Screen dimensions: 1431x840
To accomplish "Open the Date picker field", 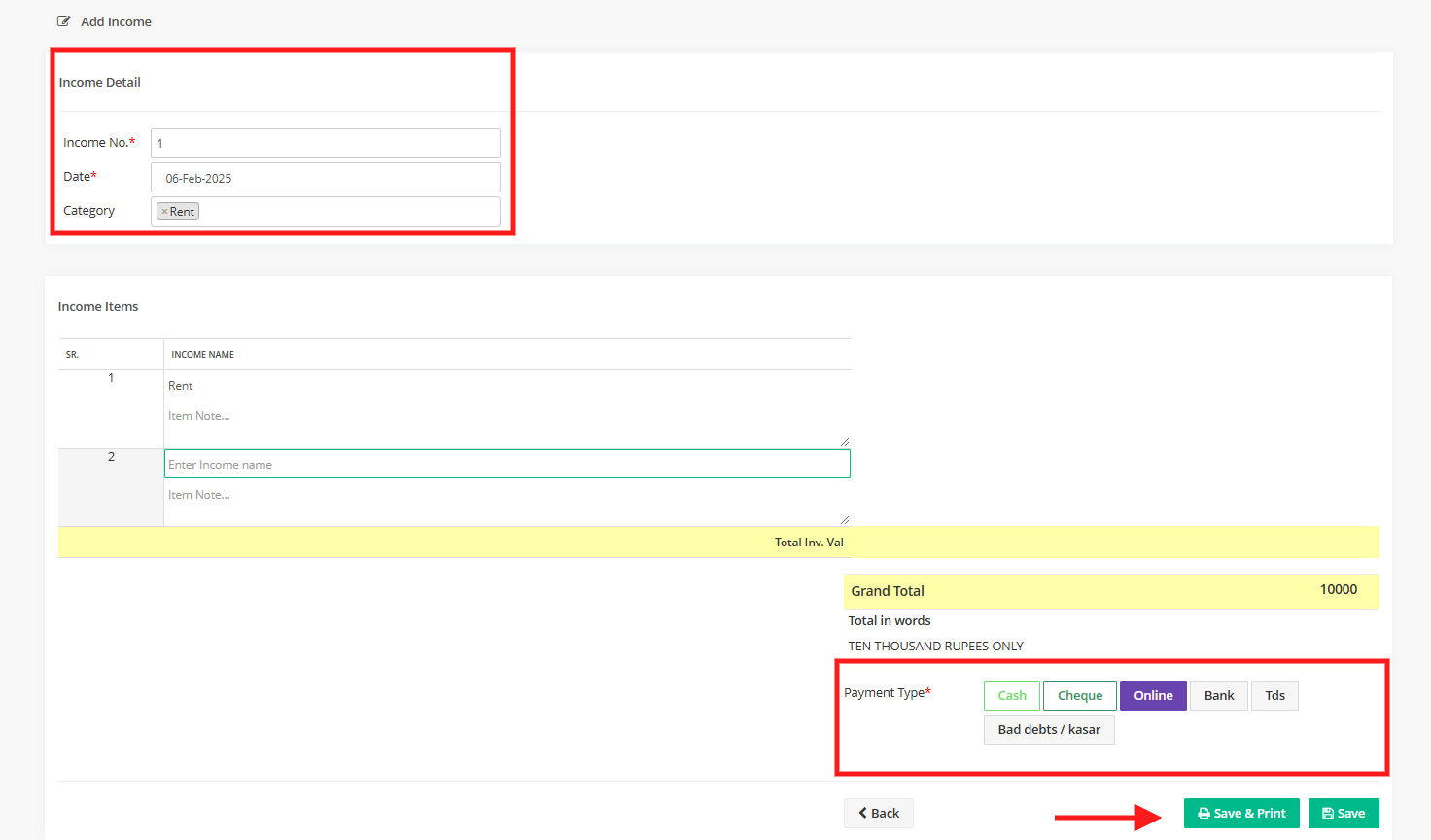I will coord(326,178).
